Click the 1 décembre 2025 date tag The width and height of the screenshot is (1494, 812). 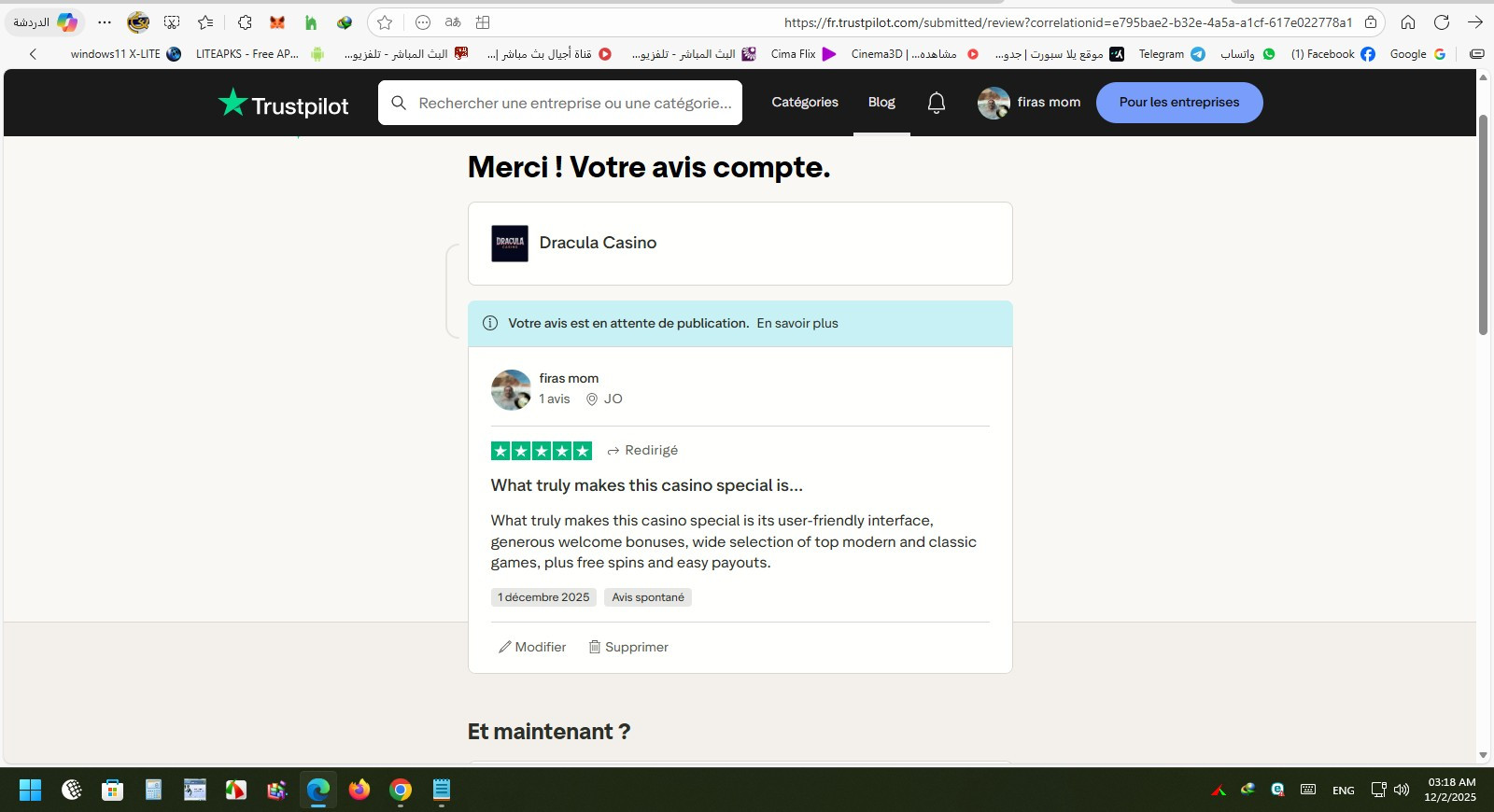[543, 597]
